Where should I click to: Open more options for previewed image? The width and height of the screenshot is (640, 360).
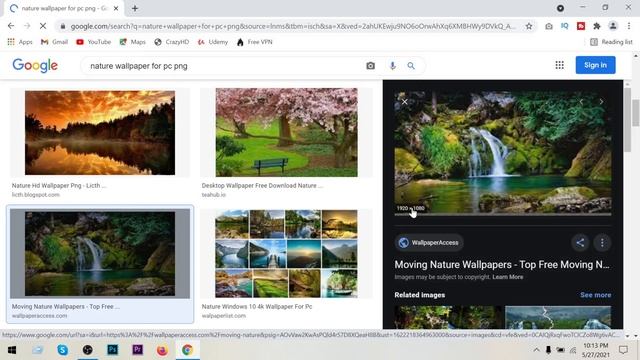pos(602,242)
